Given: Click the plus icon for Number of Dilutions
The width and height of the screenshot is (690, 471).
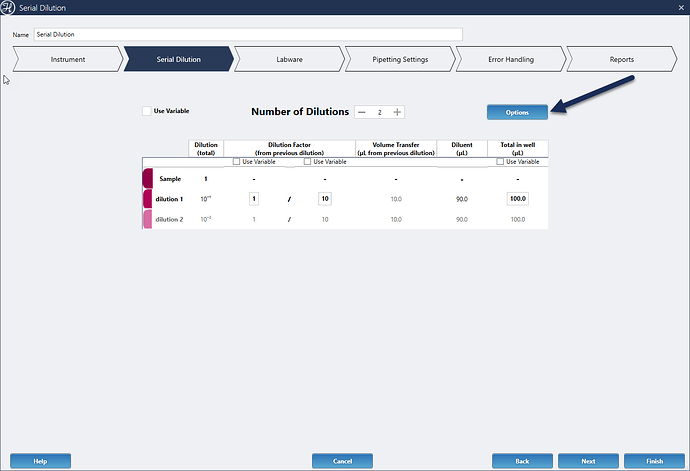Looking at the screenshot, I should pyautogui.click(x=397, y=112).
